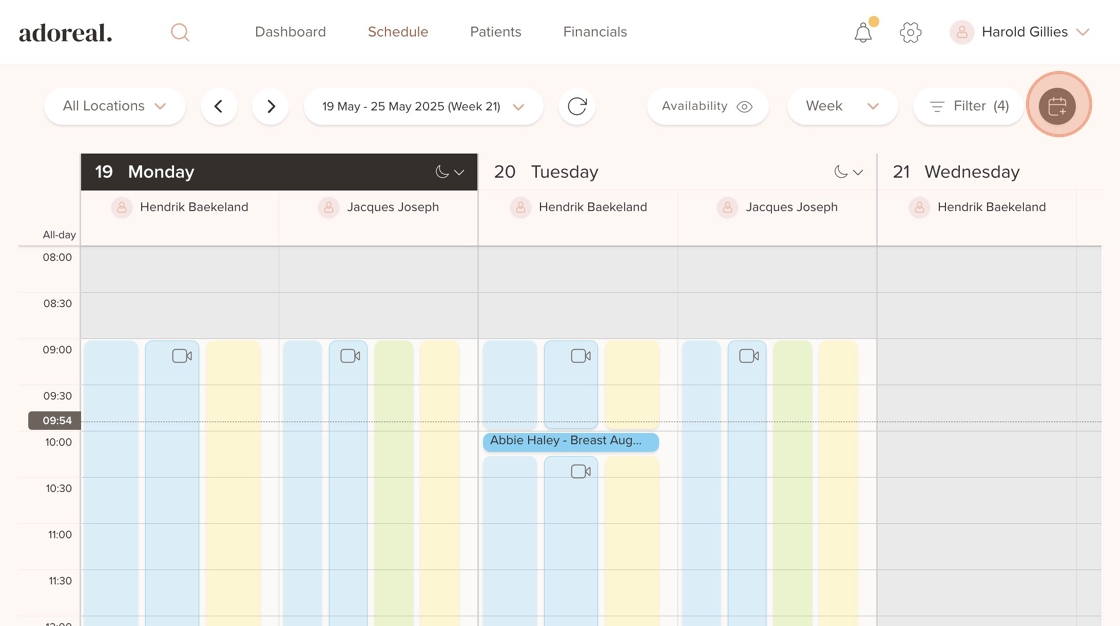Open the Harold Gillies user menu

tap(1020, 32)
